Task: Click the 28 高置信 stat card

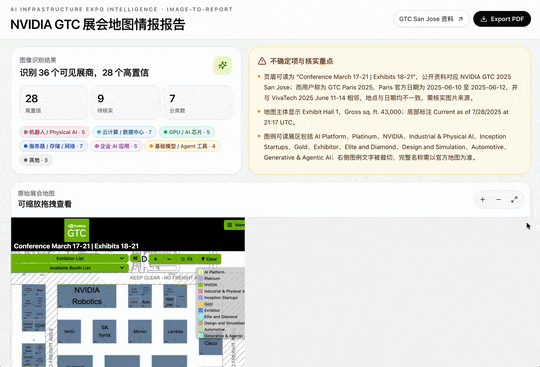Action: 53,103
